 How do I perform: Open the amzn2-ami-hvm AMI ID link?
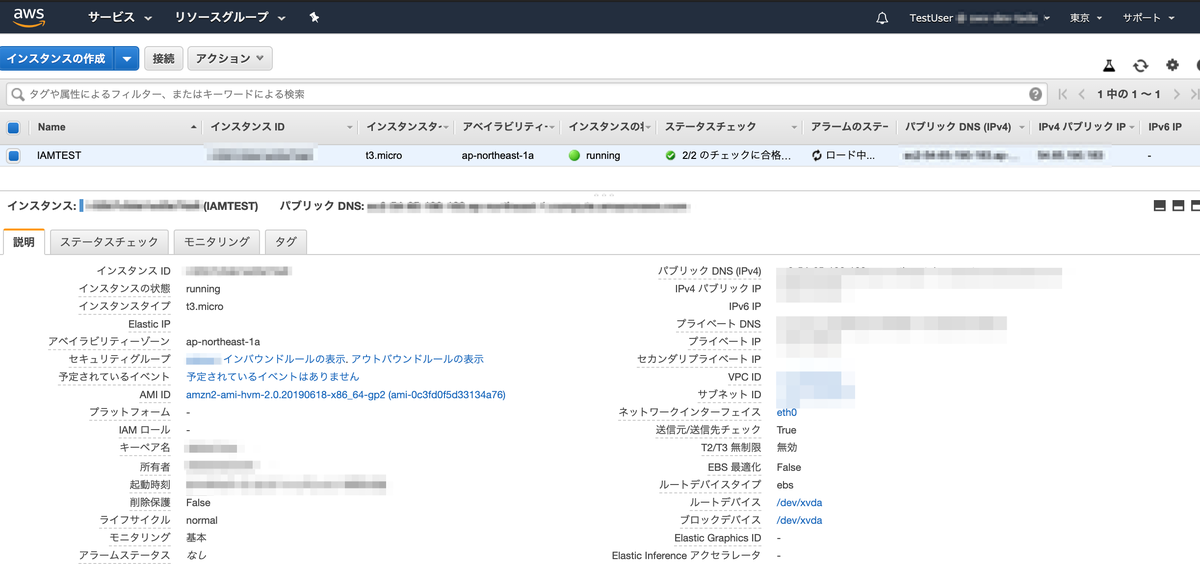tap(346, 395)
